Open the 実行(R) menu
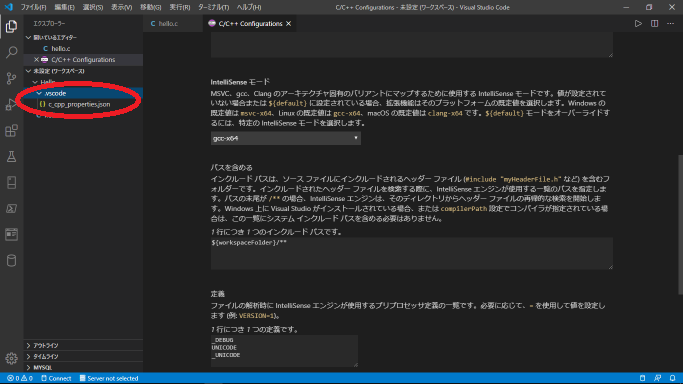 (x=179, y=7)
